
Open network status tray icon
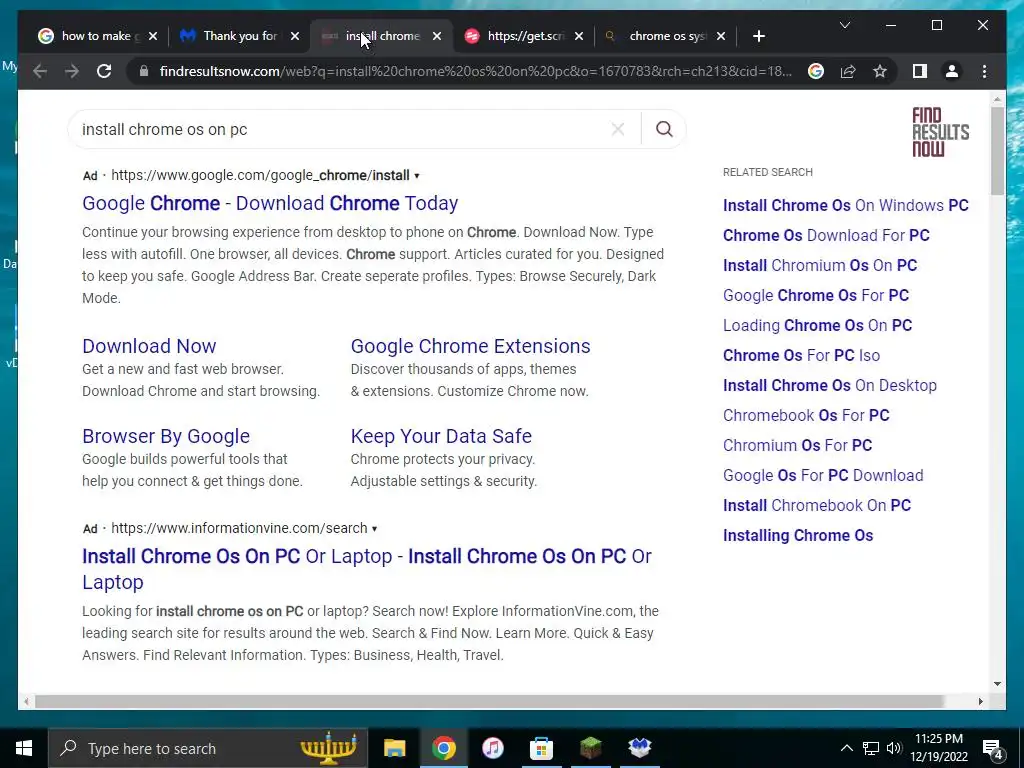click(x=871, y=748)
